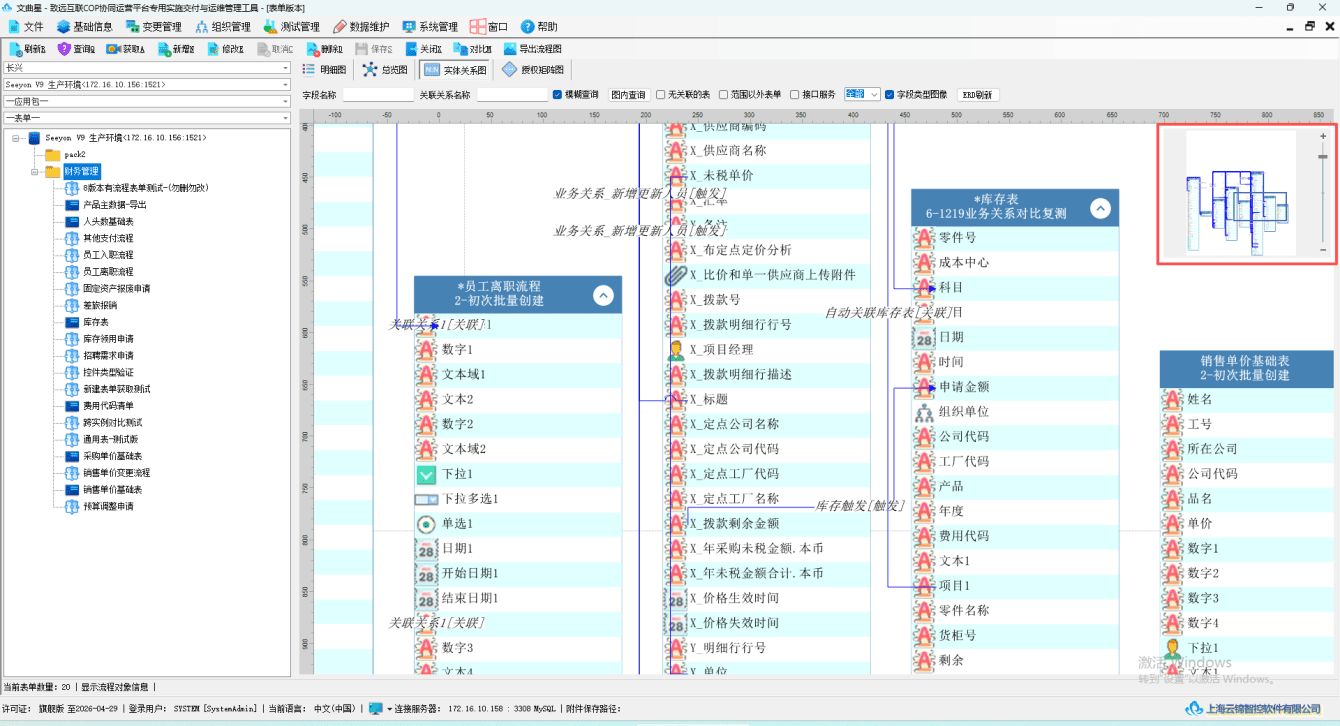Collapse the 库存表 entity card
Image resolution: width=1340 pixels, height=726 pixels.
[1100, 208]
